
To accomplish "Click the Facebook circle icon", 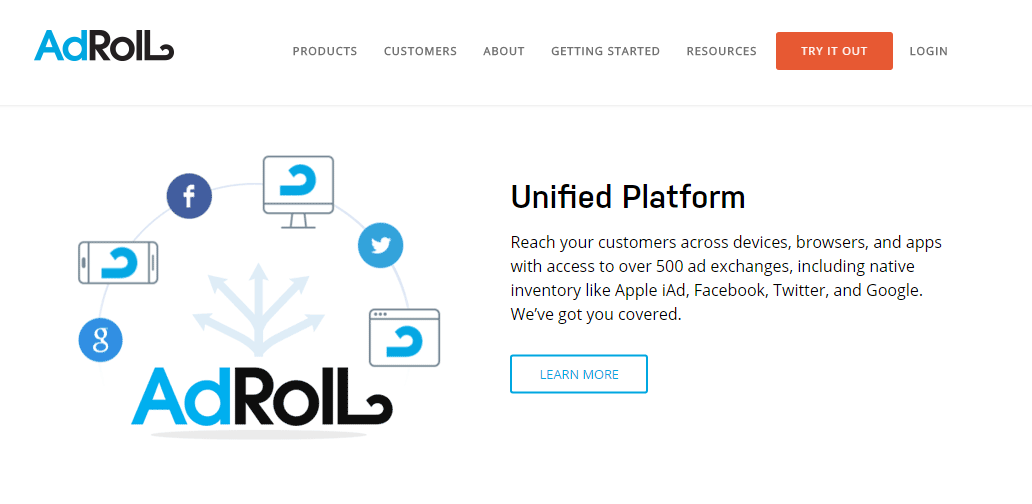I will (x=189, y=196).
